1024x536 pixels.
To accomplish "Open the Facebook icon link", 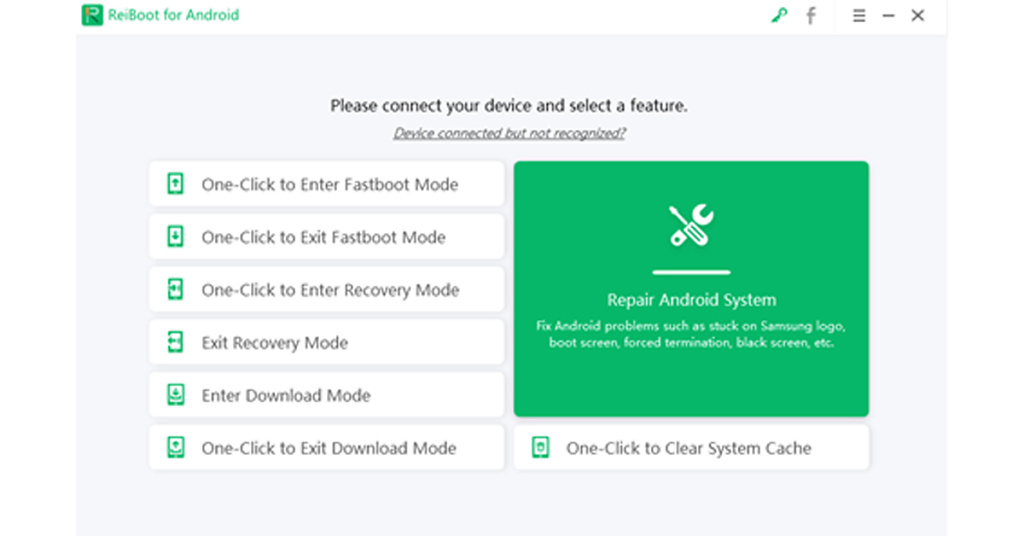I will (811, 16).
